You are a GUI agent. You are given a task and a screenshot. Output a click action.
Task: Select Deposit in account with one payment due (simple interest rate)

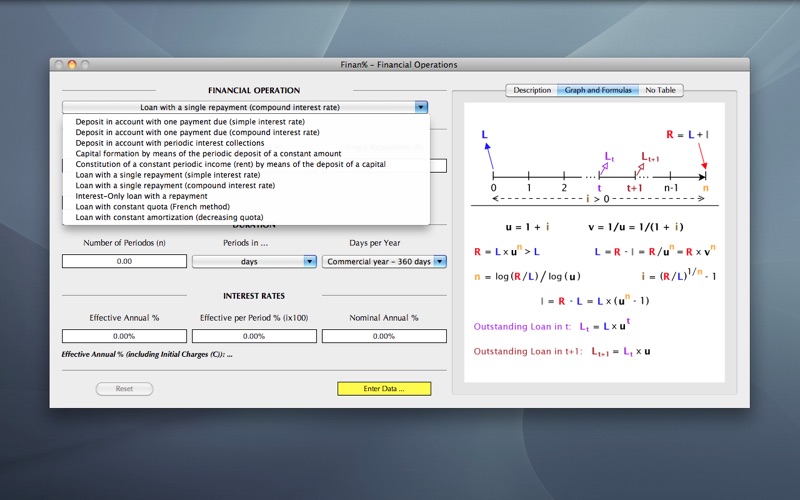click(190, 122)
